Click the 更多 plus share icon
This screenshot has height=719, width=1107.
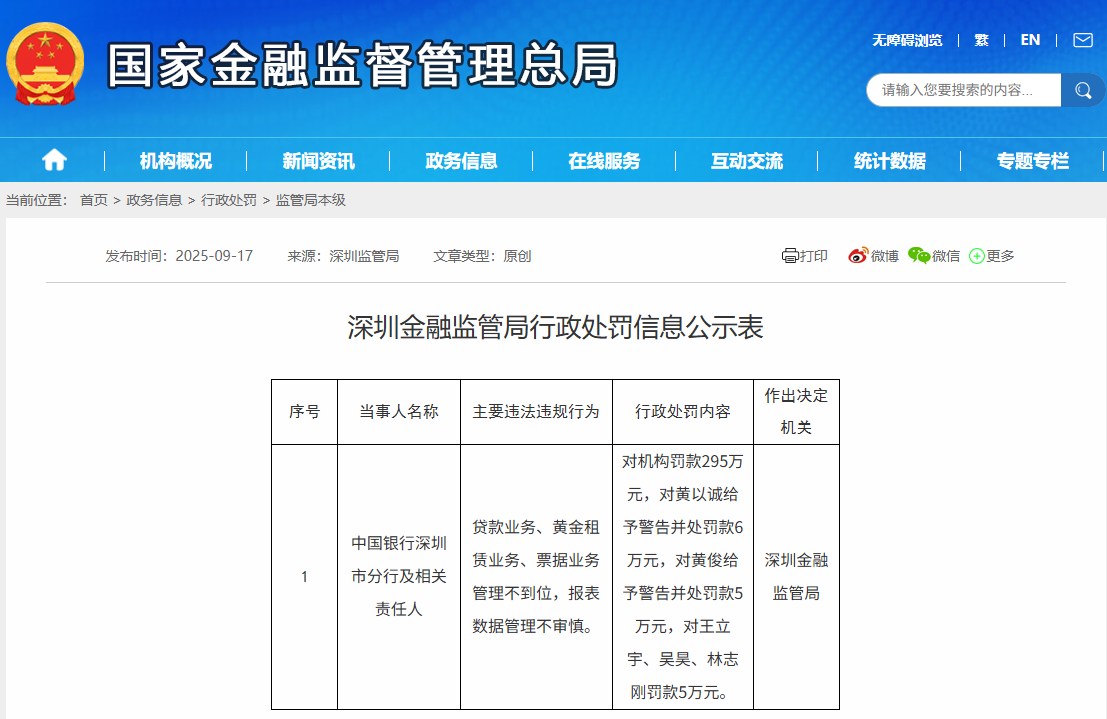pyautogui.click(x=975, y=255)
